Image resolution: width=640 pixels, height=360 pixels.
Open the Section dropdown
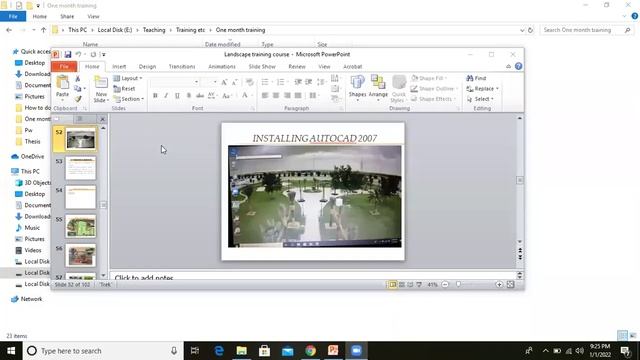point(129,99)
